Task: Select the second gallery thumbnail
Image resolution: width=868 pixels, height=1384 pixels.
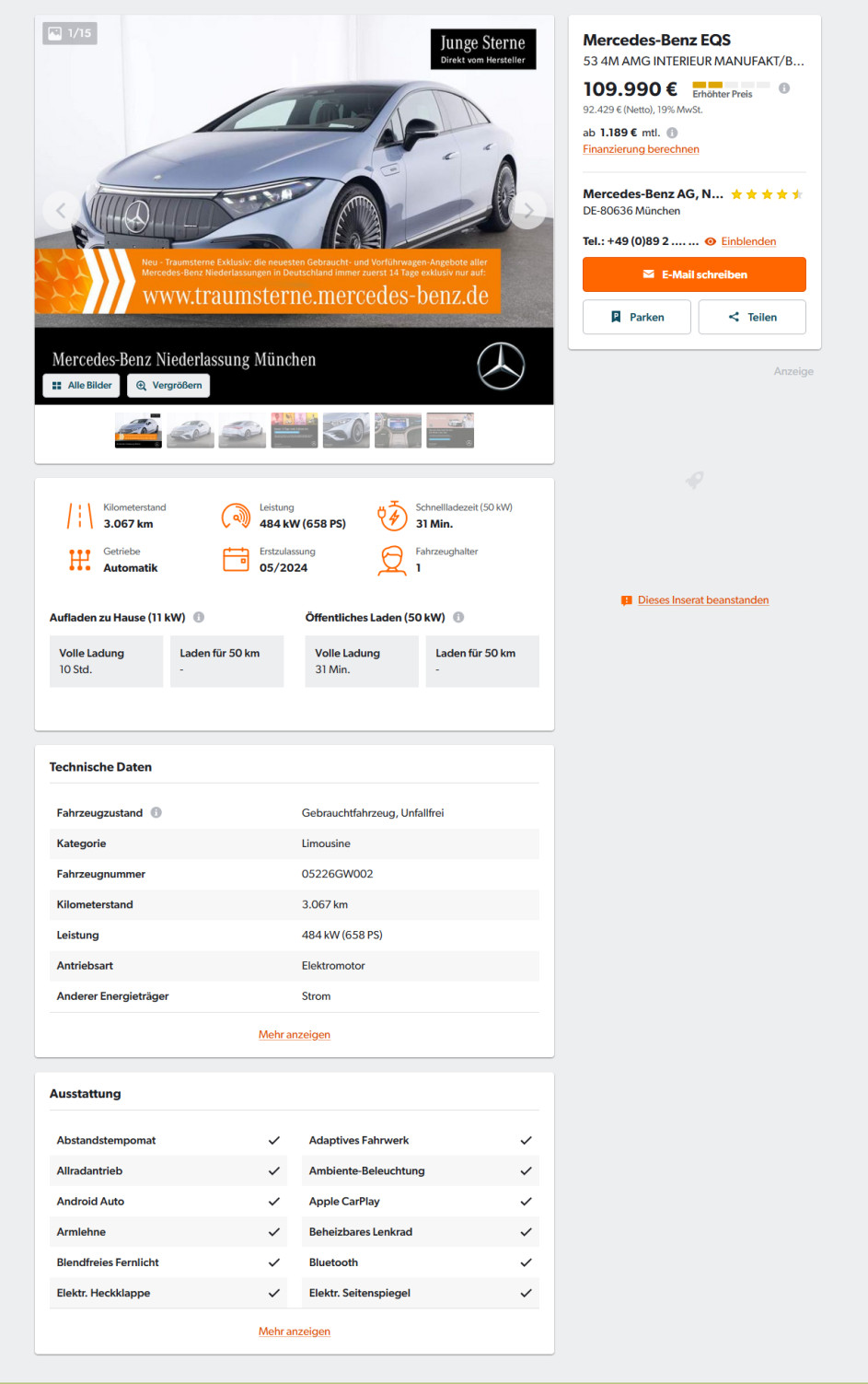Action: pos(191,430)
